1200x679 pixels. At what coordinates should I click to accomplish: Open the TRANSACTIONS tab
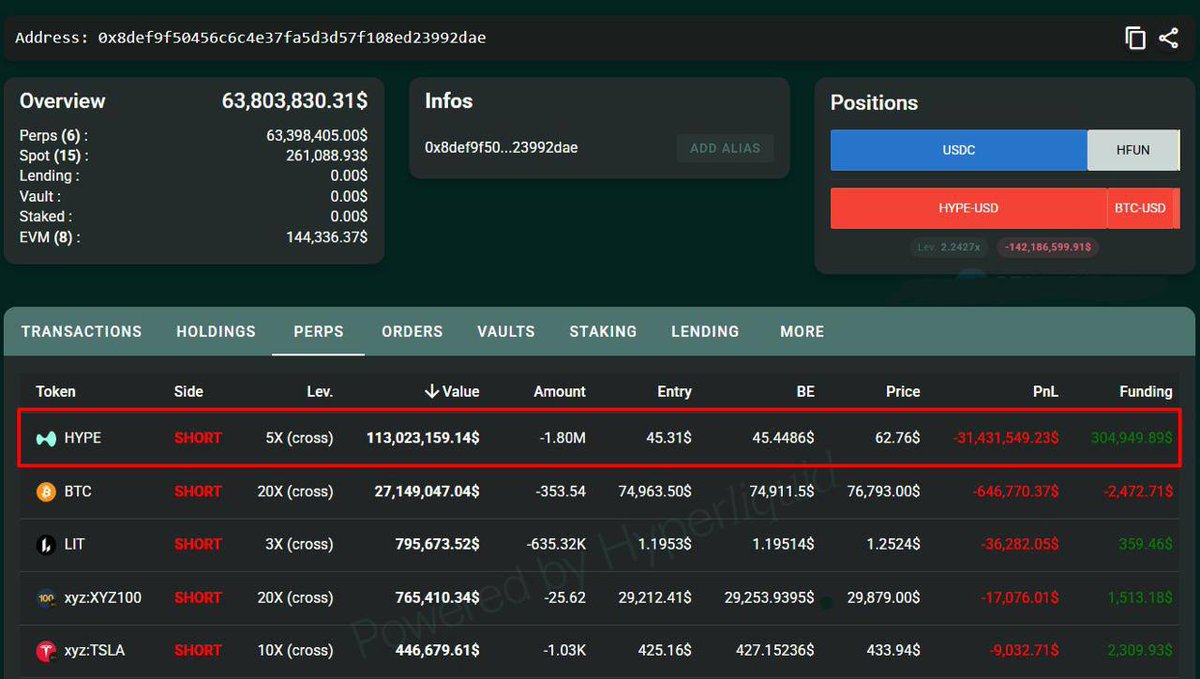point(81,331)
